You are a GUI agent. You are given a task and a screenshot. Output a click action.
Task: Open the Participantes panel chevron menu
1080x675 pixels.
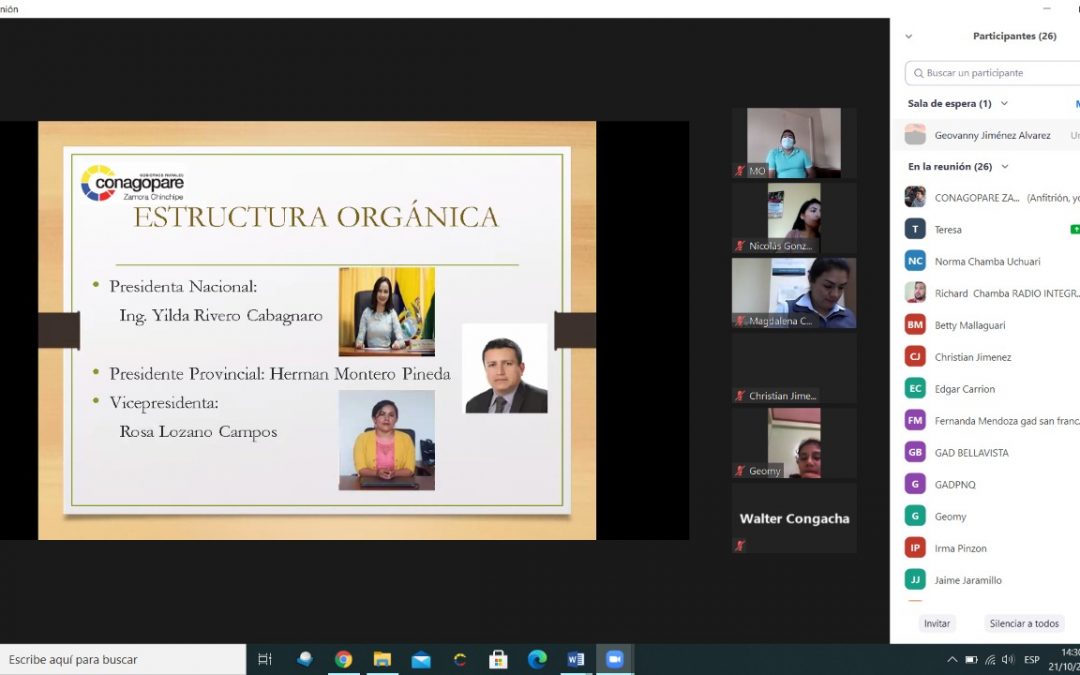(908, 36)
